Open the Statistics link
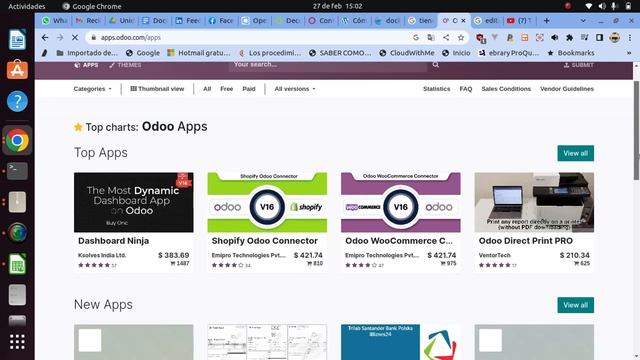The image size is (640, 360). point(436,89)
